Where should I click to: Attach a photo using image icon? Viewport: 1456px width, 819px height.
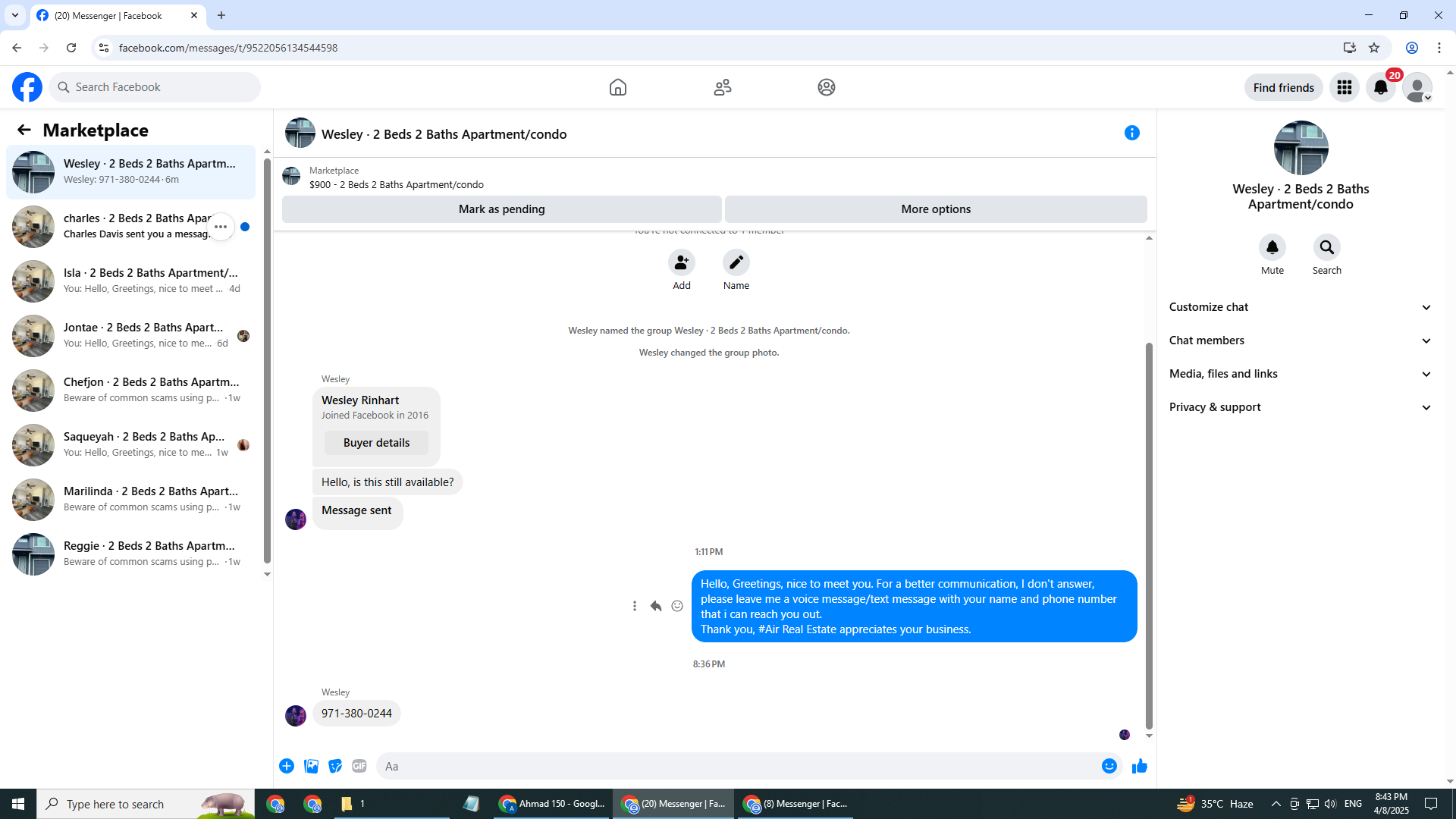coord(311,766)
